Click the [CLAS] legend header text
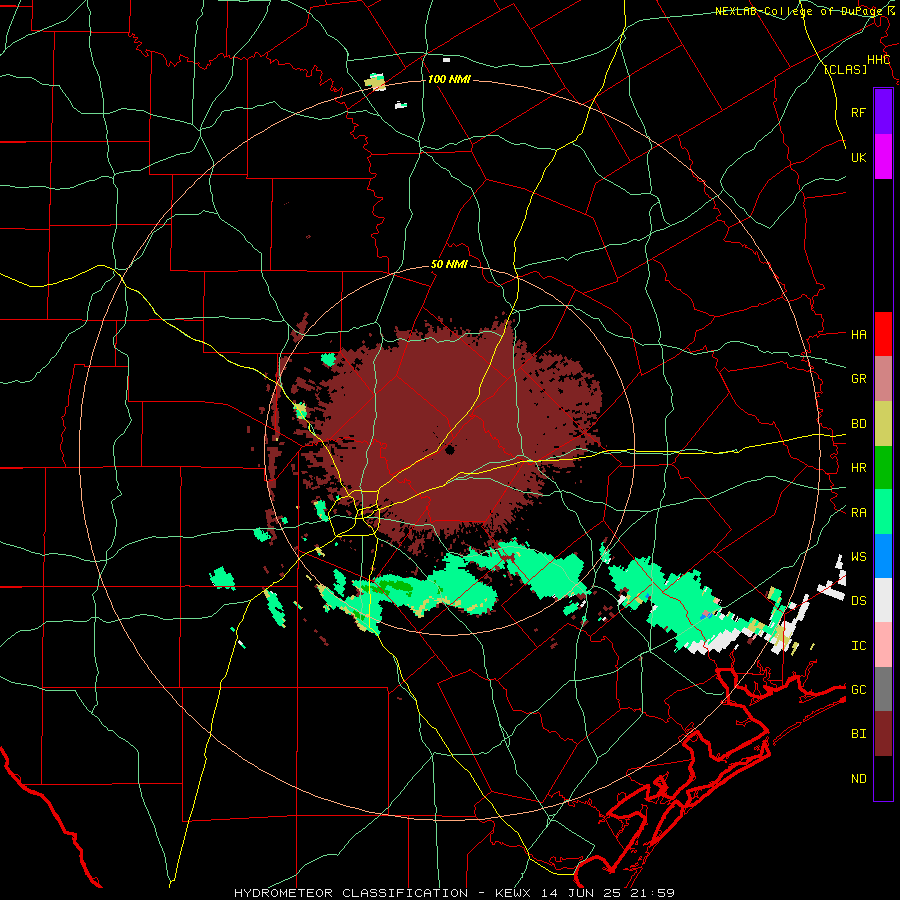 [x=845, y=70]
